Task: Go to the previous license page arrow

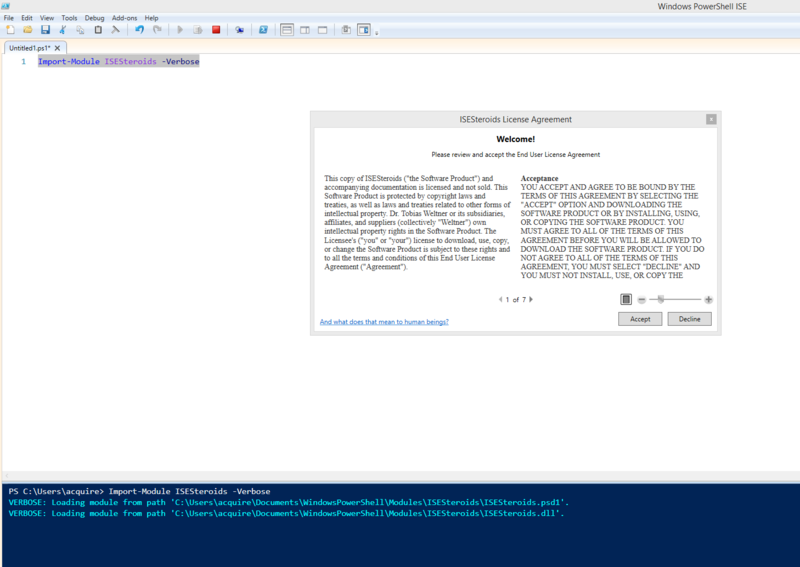Action: 501,300
